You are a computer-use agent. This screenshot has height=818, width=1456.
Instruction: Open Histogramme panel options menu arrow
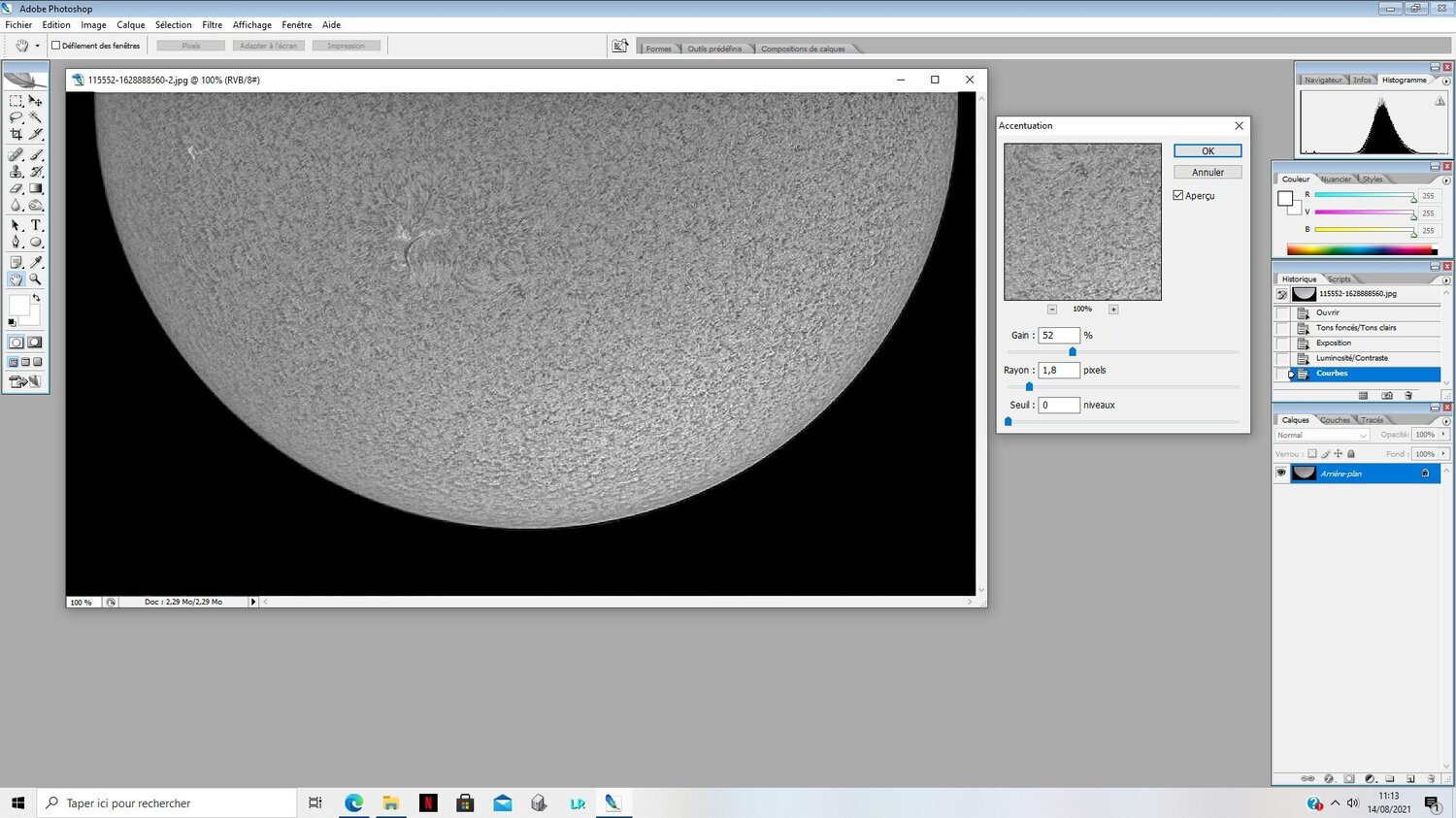coord(1446,82)
